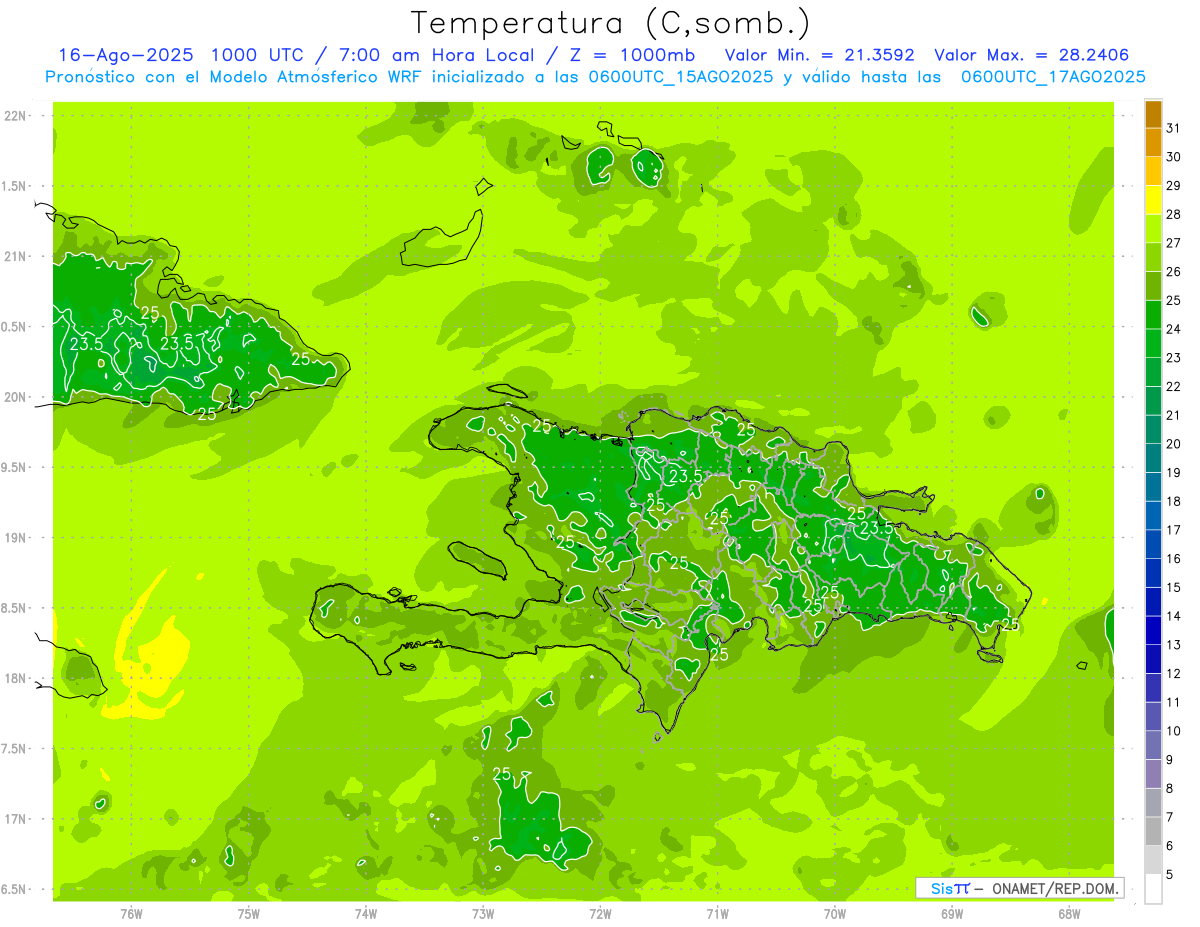The height and width of the screenshot is (927, 1200).
Task: Click the legend value "5"
Action: [1169, 875]
